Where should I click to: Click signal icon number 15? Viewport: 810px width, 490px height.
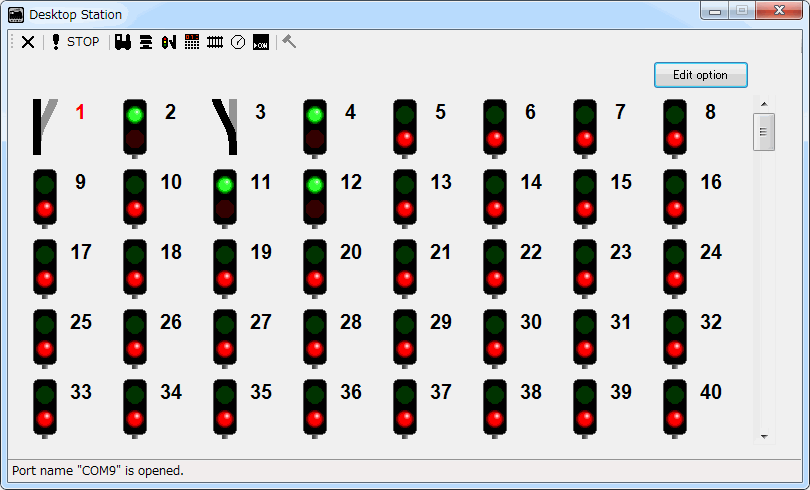(585, 198)
